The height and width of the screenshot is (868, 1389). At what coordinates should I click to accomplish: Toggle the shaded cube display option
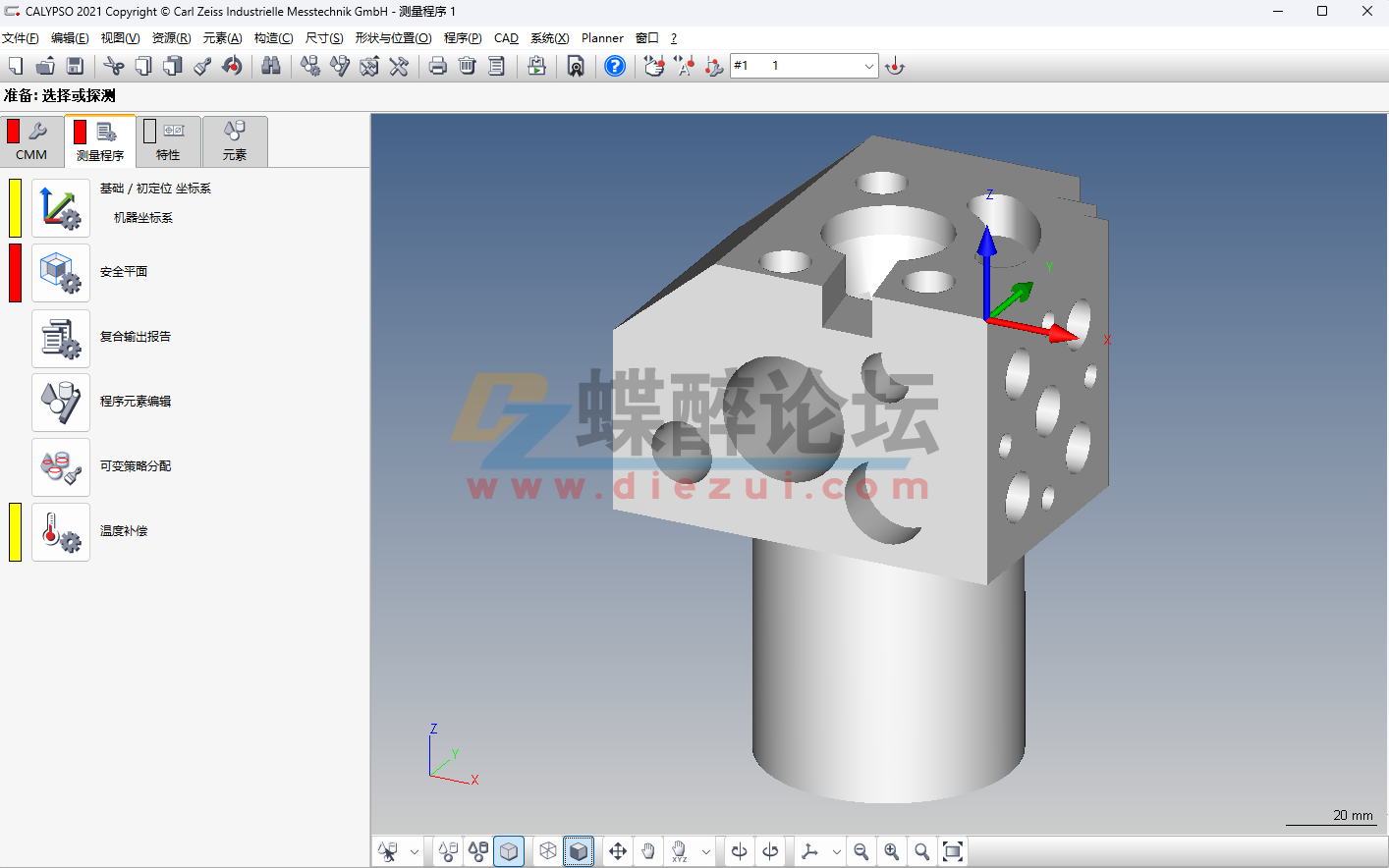pos(579,850)
